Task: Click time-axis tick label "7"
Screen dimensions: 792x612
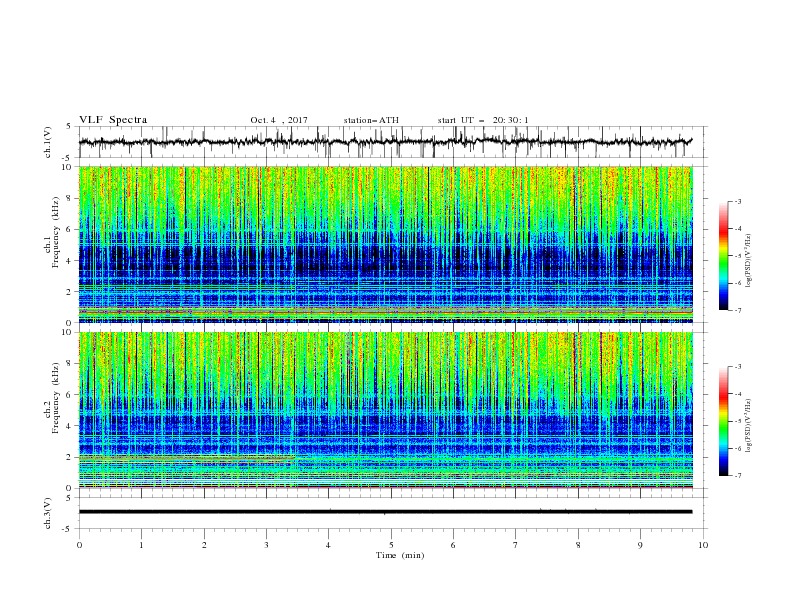Action: tap(516, 545)
